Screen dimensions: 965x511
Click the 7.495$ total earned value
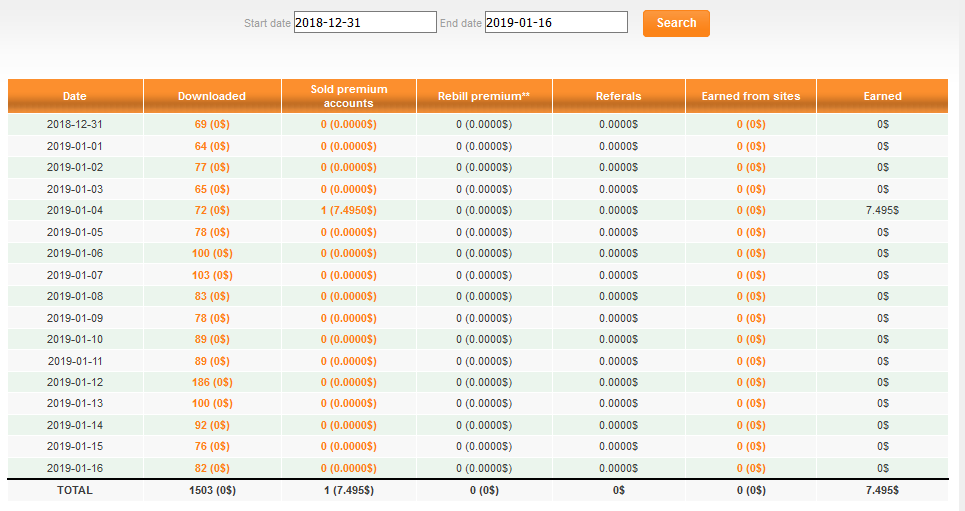point(883,491)
